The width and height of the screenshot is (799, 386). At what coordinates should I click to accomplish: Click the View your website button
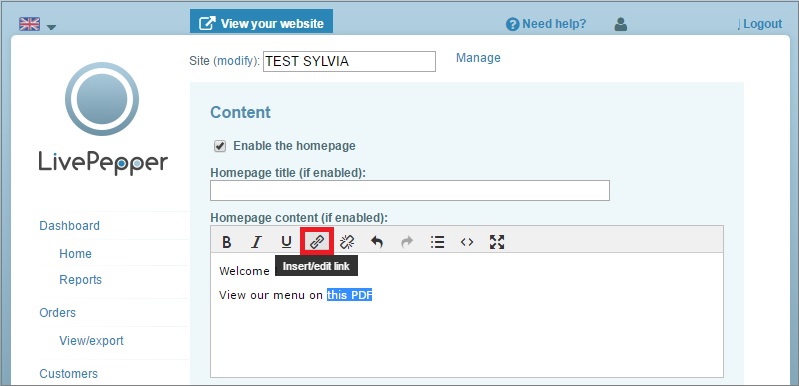[x=261, y=23]
